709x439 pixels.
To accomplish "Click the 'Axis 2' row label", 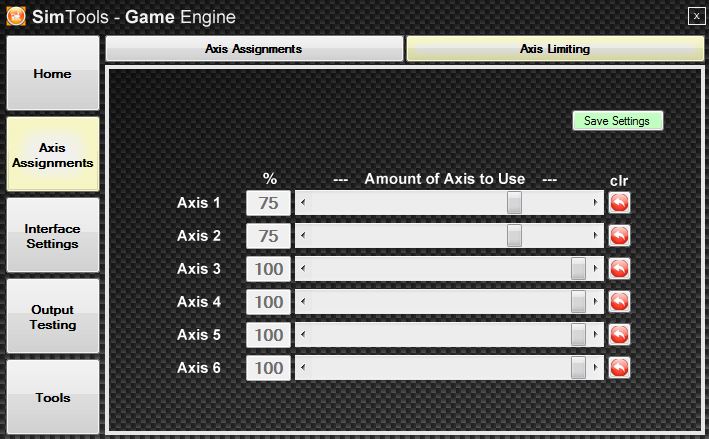I will coord(199,236).
